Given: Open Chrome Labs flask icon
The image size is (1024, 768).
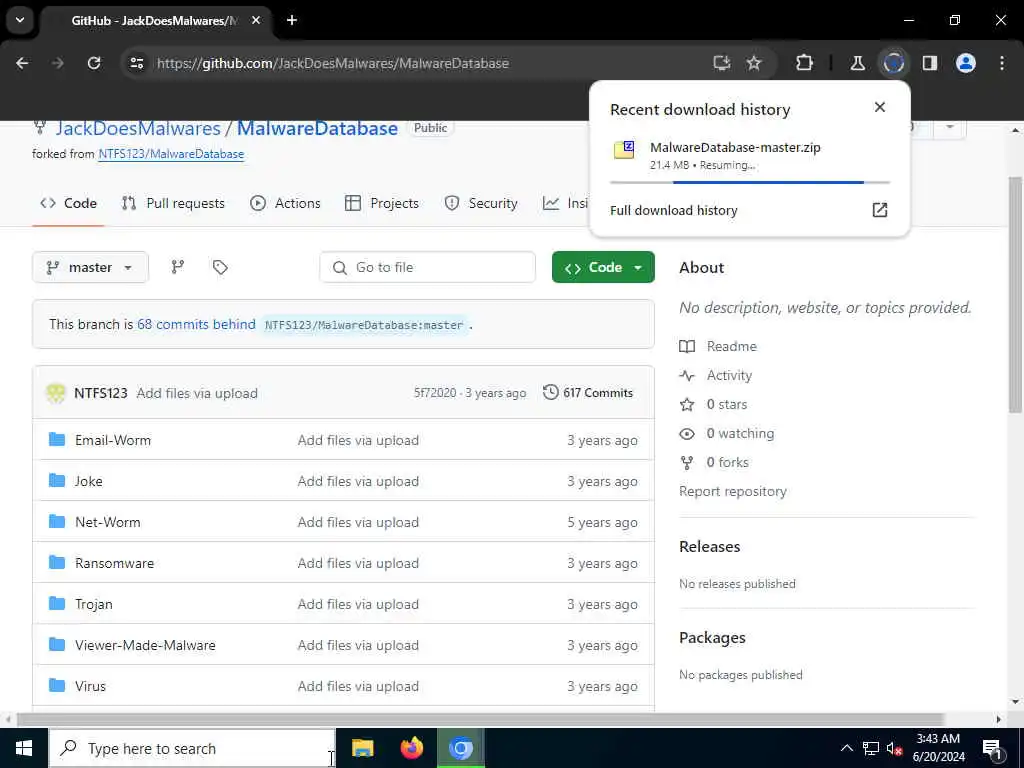Looking at the screenshot, I should pos(857,63).
